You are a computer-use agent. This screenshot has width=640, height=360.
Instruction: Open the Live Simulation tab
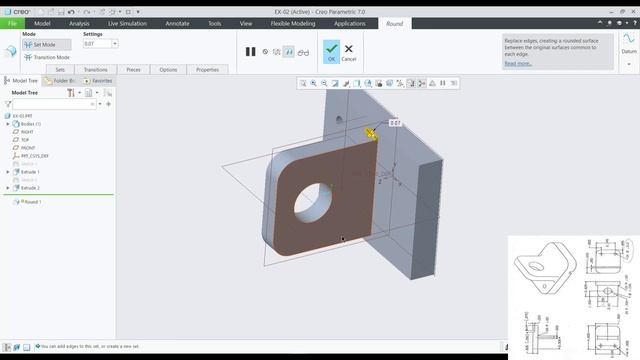(127, 24)
